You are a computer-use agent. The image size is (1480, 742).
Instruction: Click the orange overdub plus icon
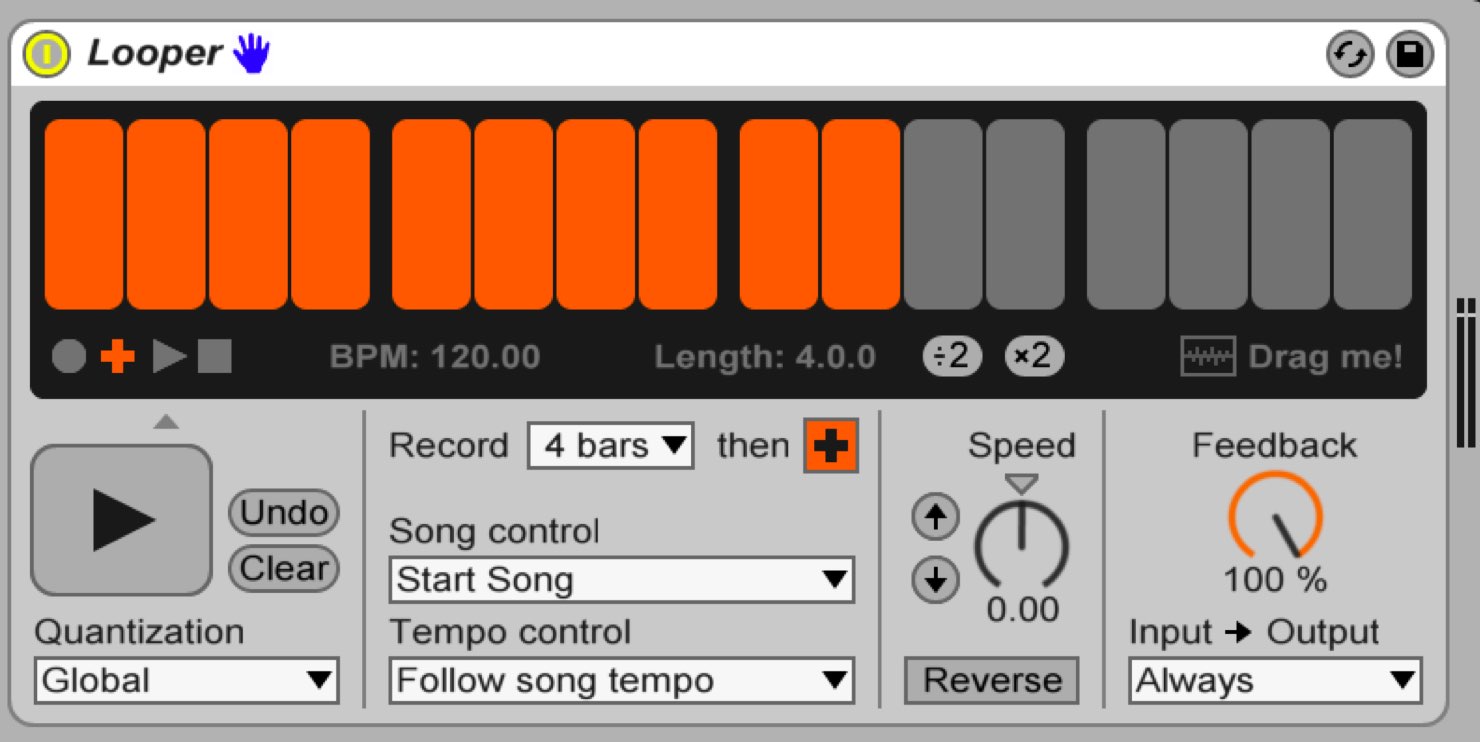coord(117,356)
